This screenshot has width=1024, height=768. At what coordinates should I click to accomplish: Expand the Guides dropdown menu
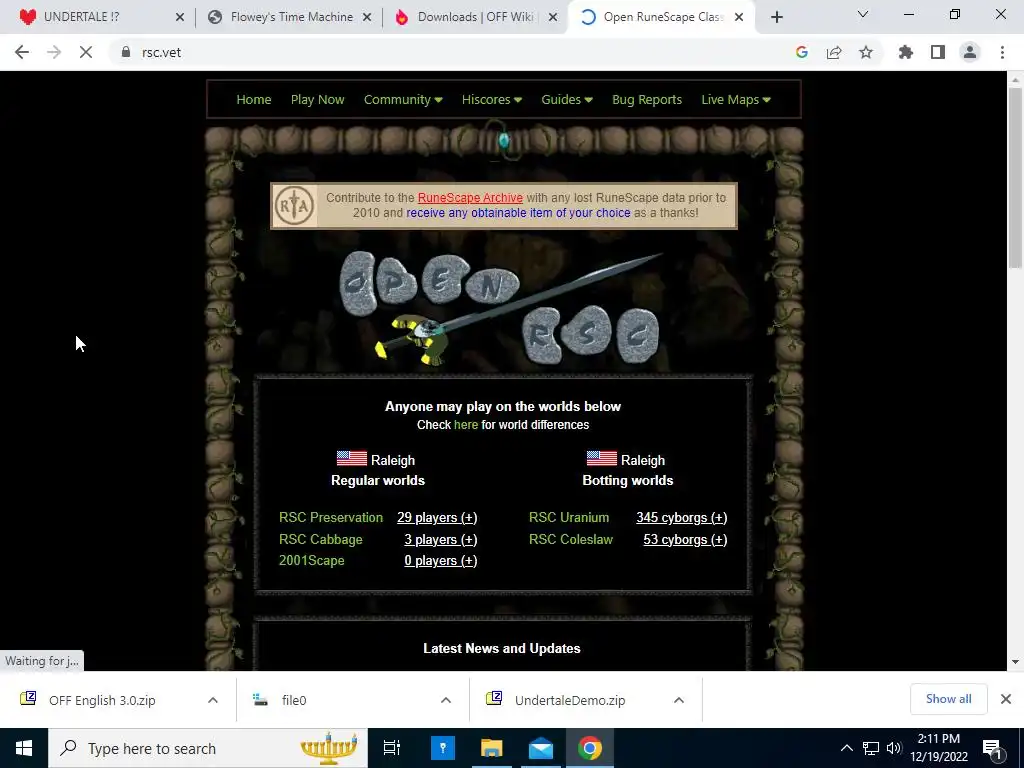pyautogui.click(x=567, y=99)
